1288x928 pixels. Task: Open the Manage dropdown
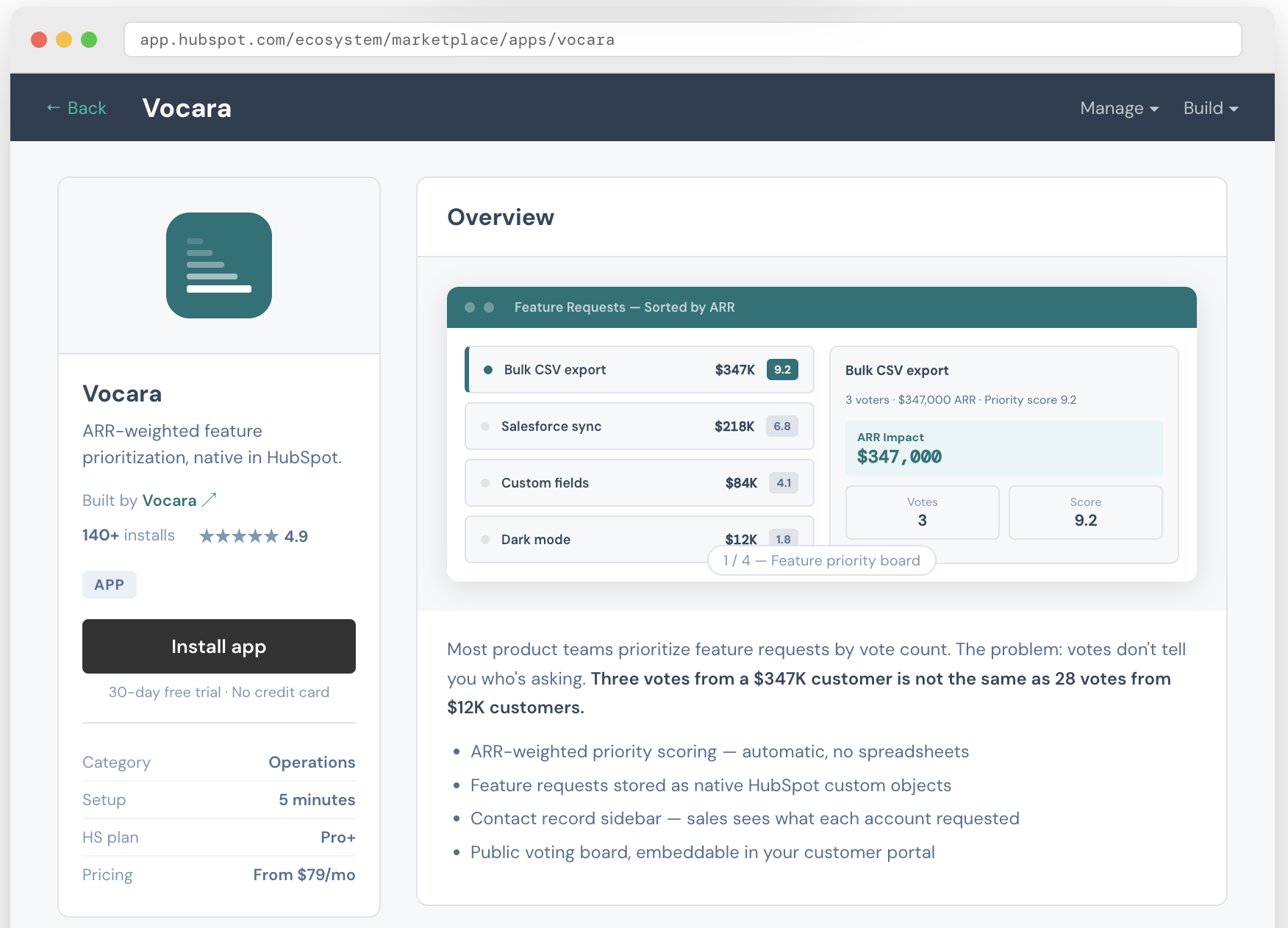point(1118,107)
